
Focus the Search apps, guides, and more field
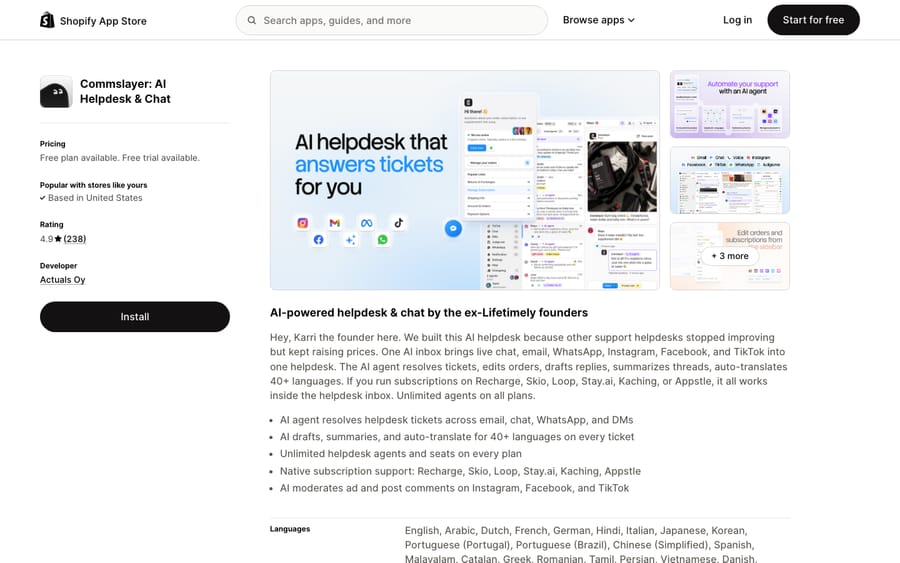point(391,20)
